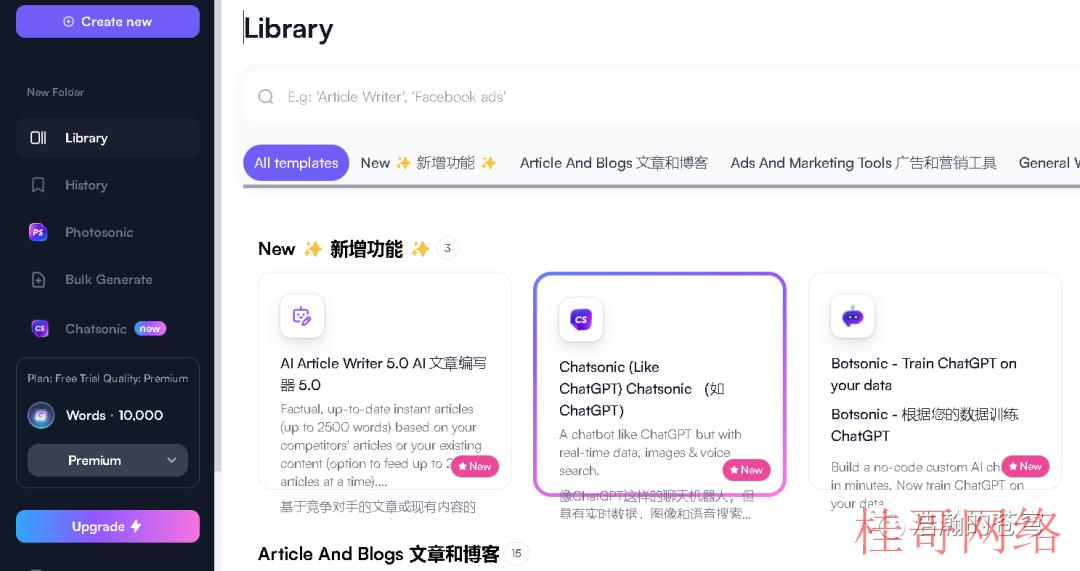Click the template search input field

pos(661,96)
